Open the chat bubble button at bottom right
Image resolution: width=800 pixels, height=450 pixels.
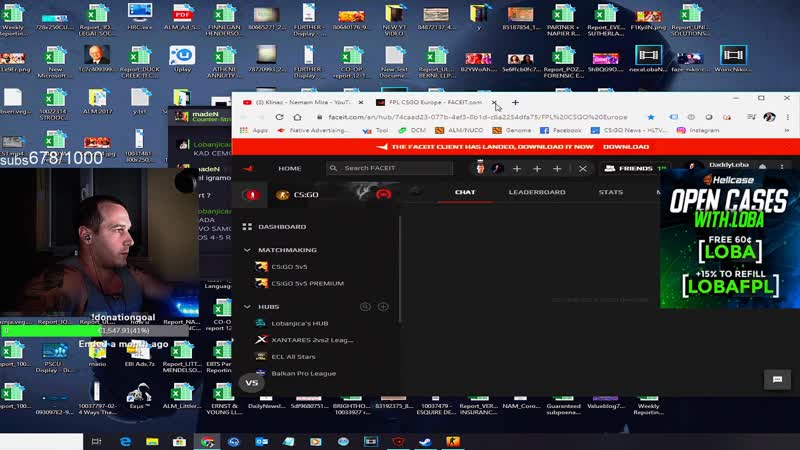click(x=777, y=379)
